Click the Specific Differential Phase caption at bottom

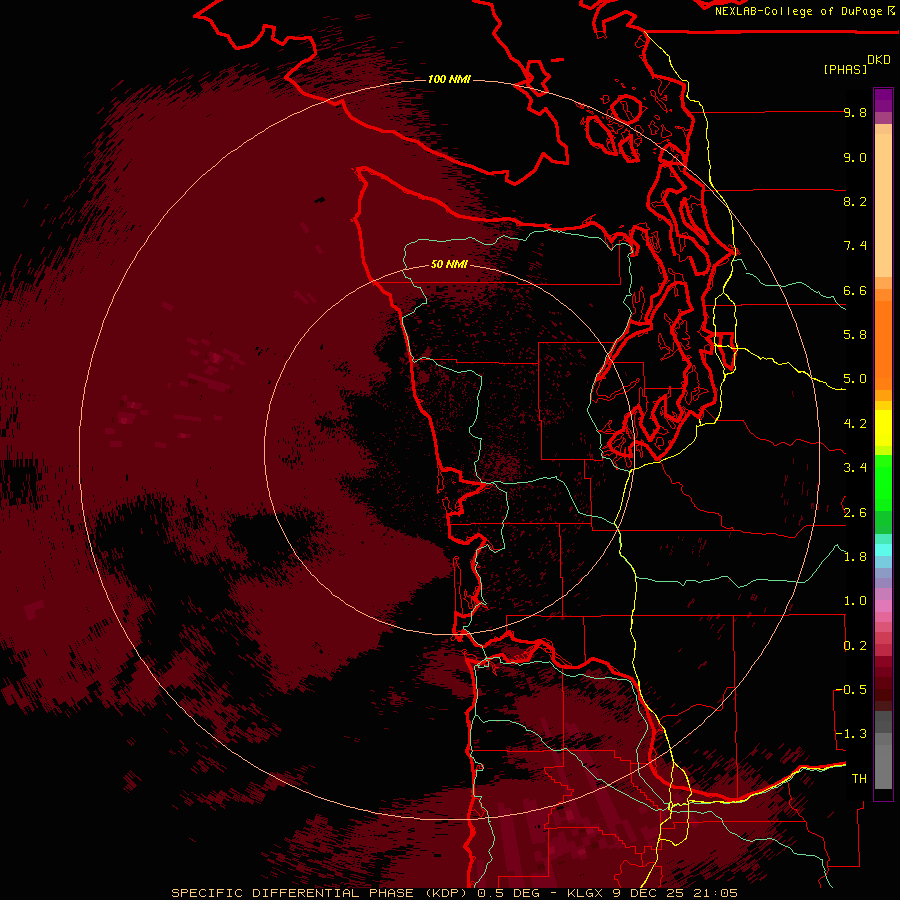coord(454,893)
